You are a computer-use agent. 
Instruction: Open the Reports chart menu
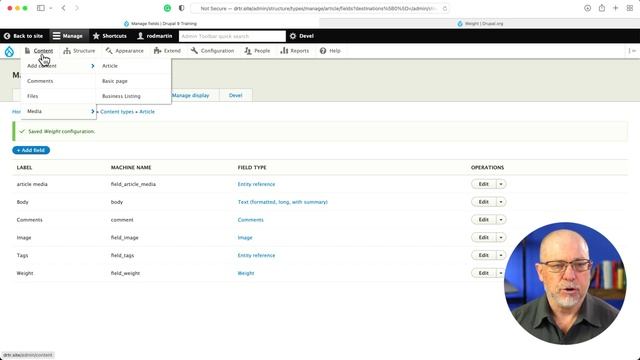294,51
